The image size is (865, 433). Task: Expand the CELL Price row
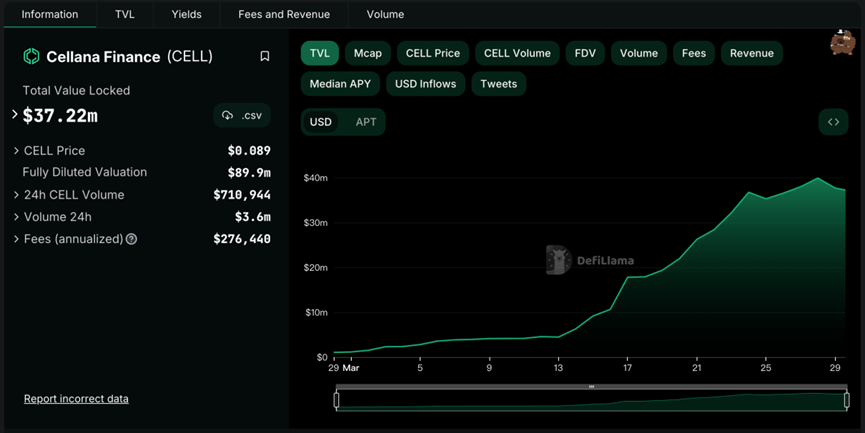tap(16, 151)
